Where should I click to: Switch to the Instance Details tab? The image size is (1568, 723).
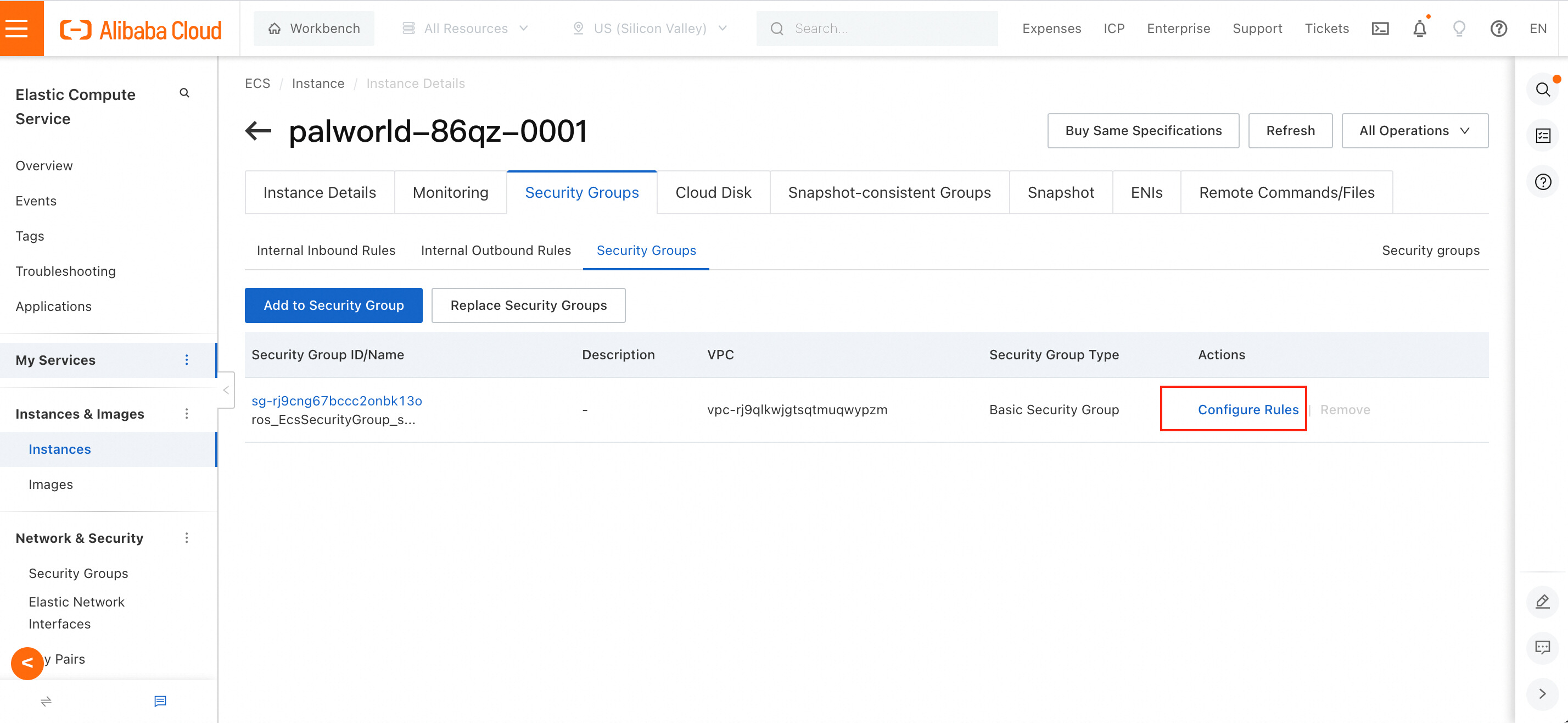tap(320, 192)
